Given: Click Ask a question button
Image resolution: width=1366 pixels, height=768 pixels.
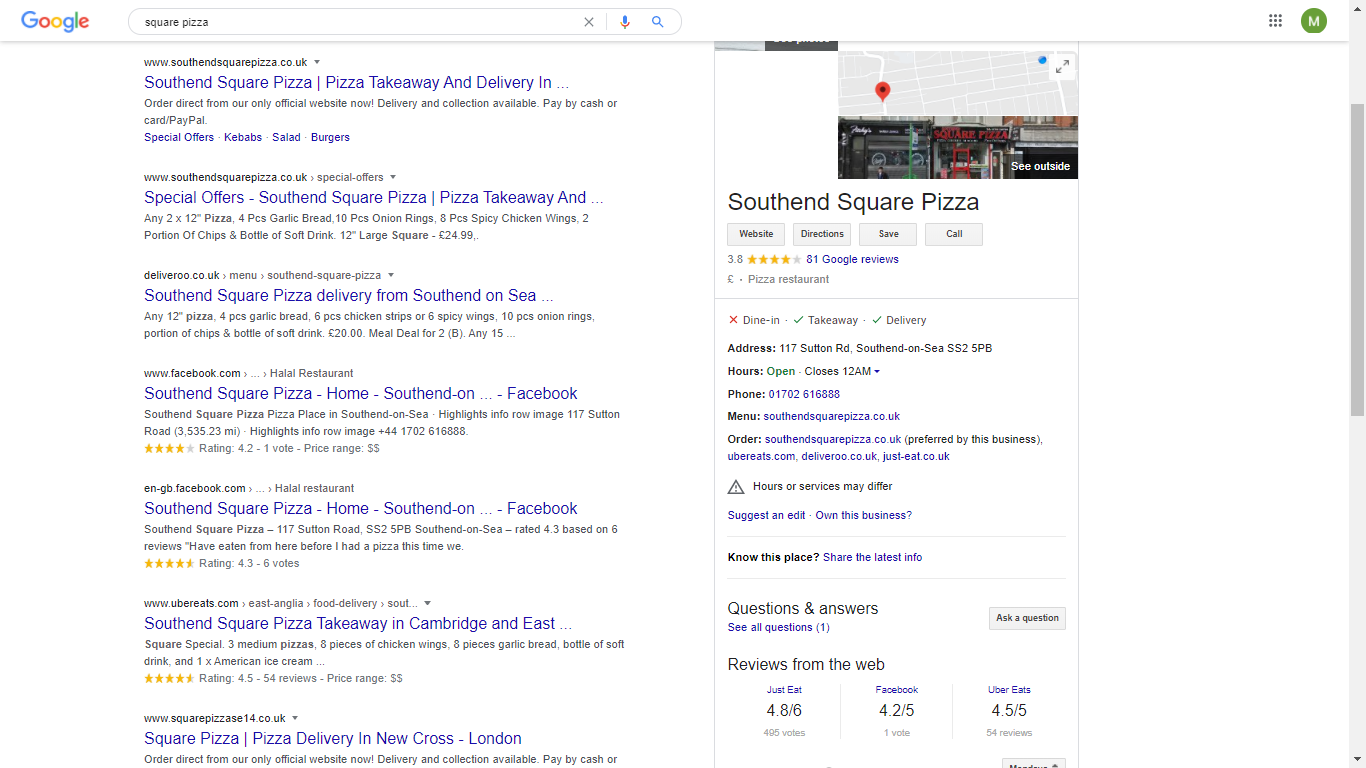Looking at the screenshot, I should coord(1027,618).
